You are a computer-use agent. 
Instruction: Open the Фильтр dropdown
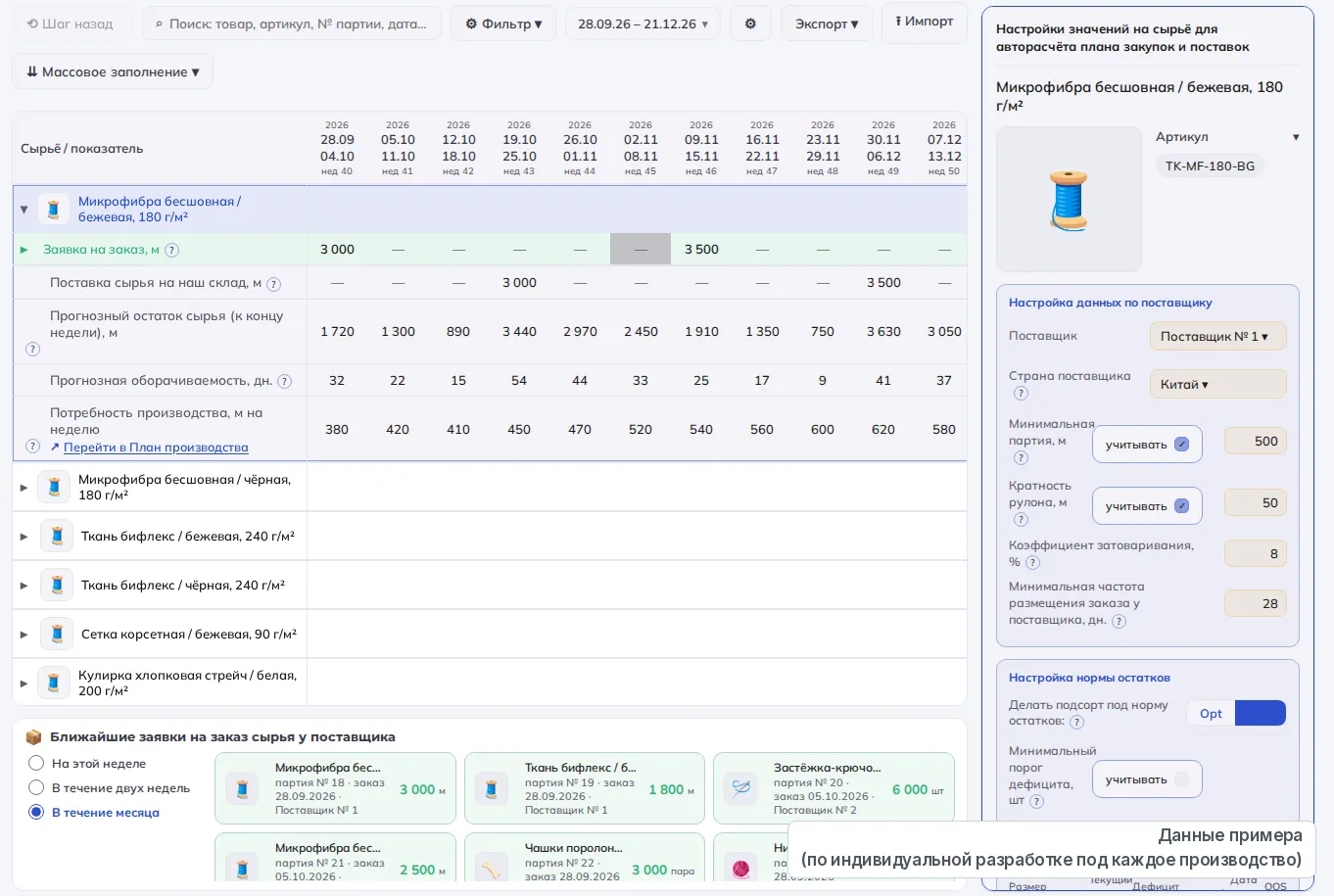[503, 24]
